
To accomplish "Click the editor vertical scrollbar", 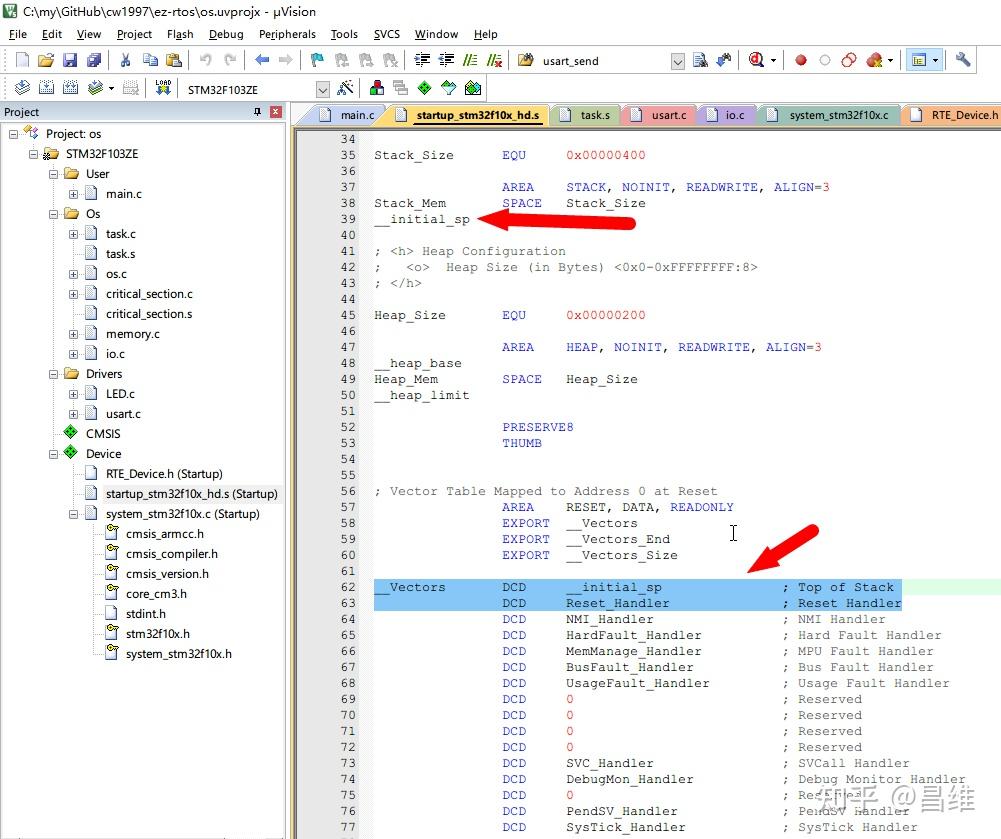I will coord(995,400).
